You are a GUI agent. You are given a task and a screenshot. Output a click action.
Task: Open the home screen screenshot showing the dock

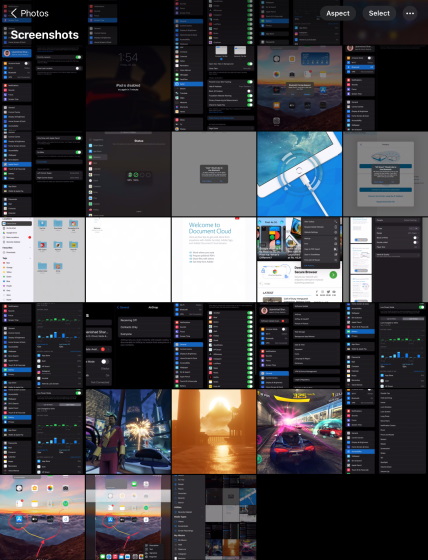(128, 517)
